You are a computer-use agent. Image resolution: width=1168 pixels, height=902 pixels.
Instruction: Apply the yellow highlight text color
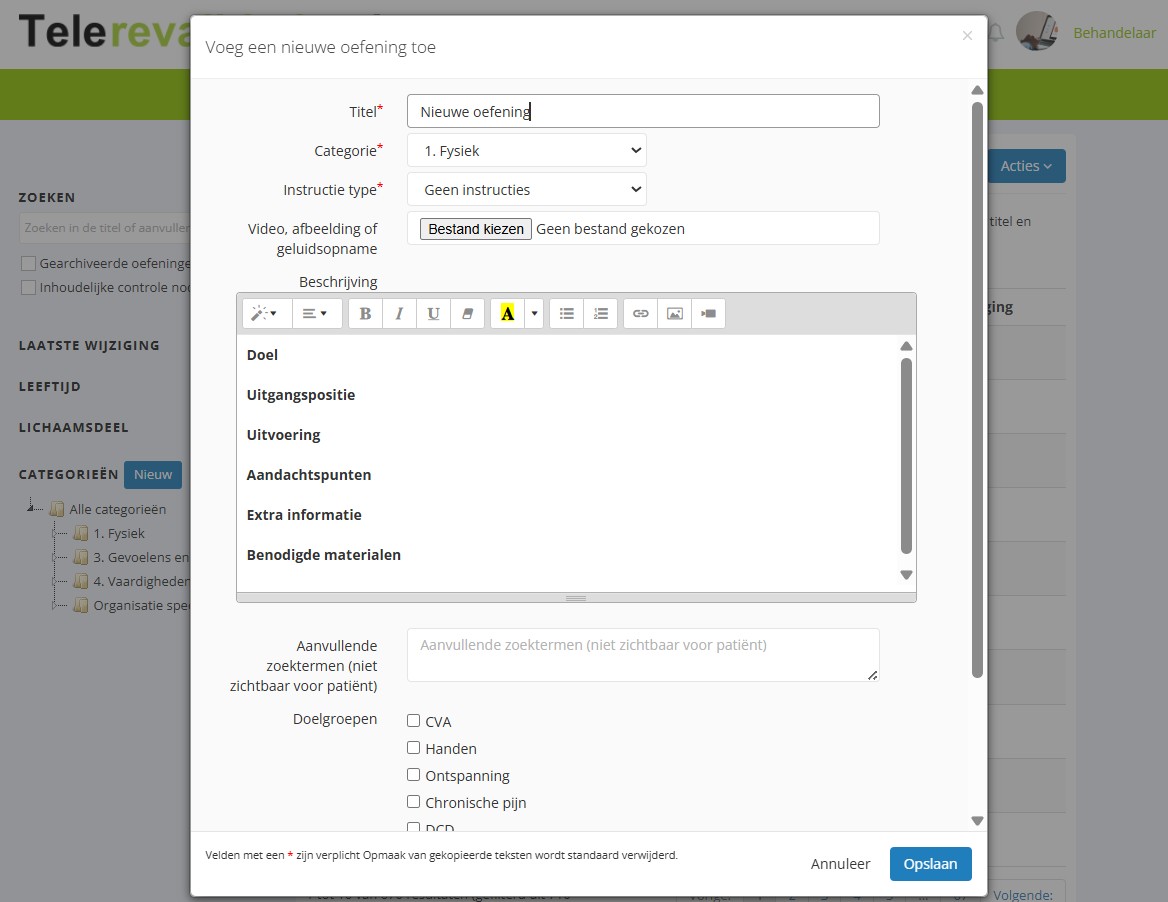pyautogui.click(x=507, y=314)
